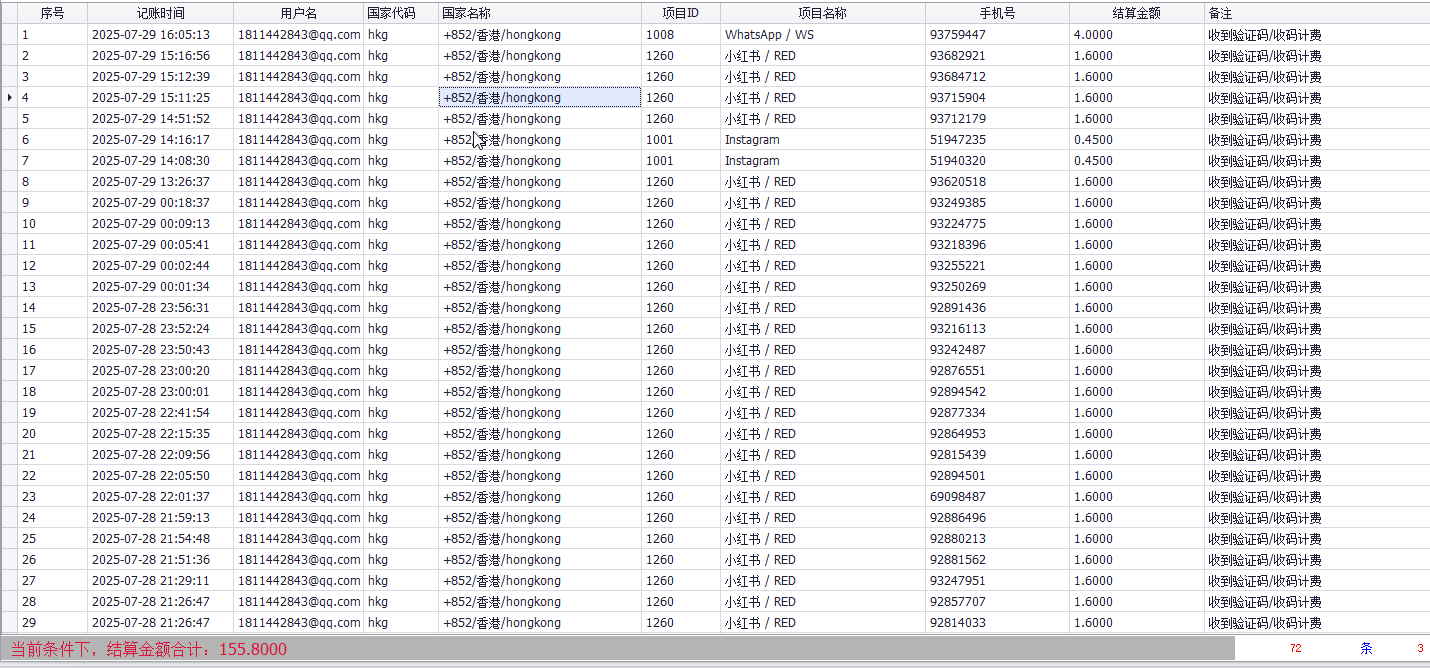Select phone number 92877334
1430x668 pixels.
(x=997, y=412)
